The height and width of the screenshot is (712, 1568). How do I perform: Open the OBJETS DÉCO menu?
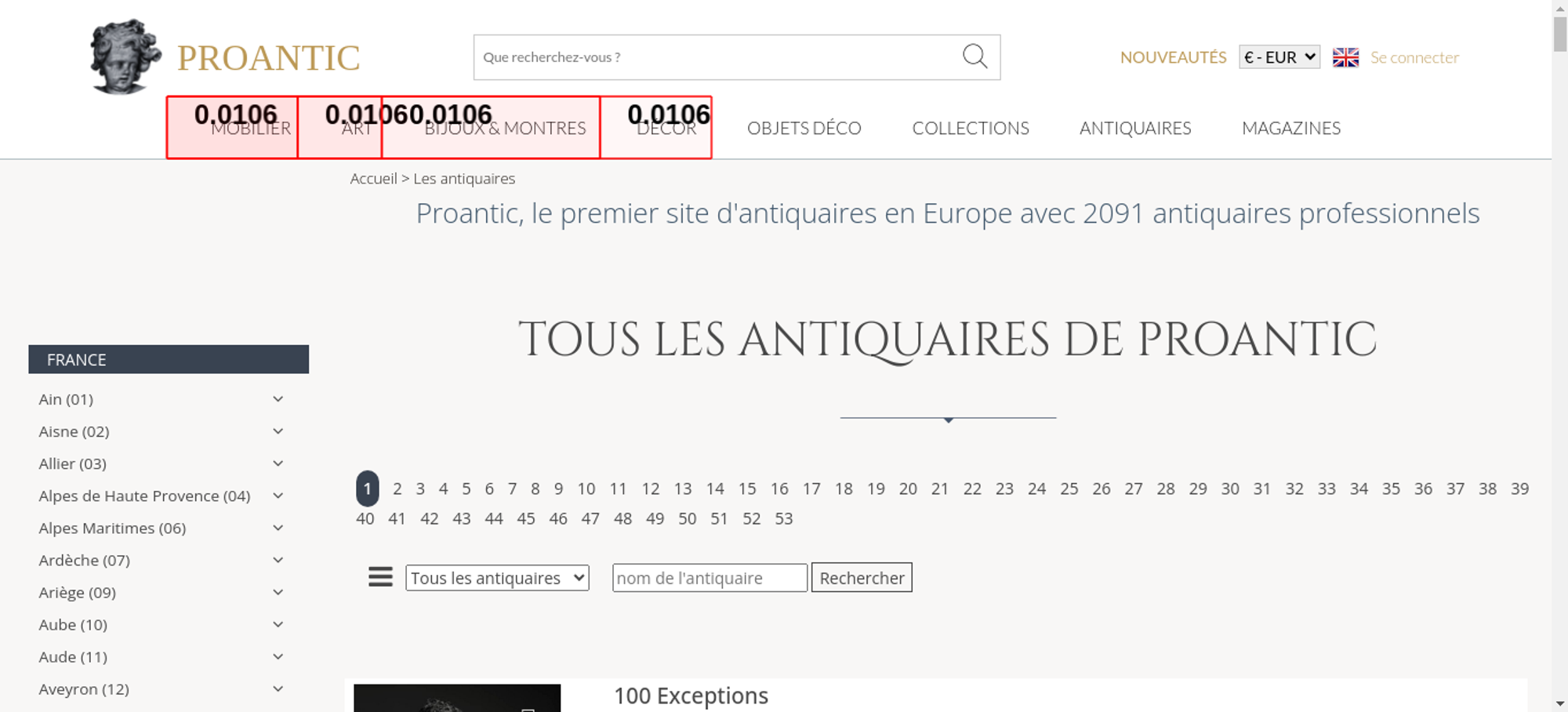click(804, 128)
